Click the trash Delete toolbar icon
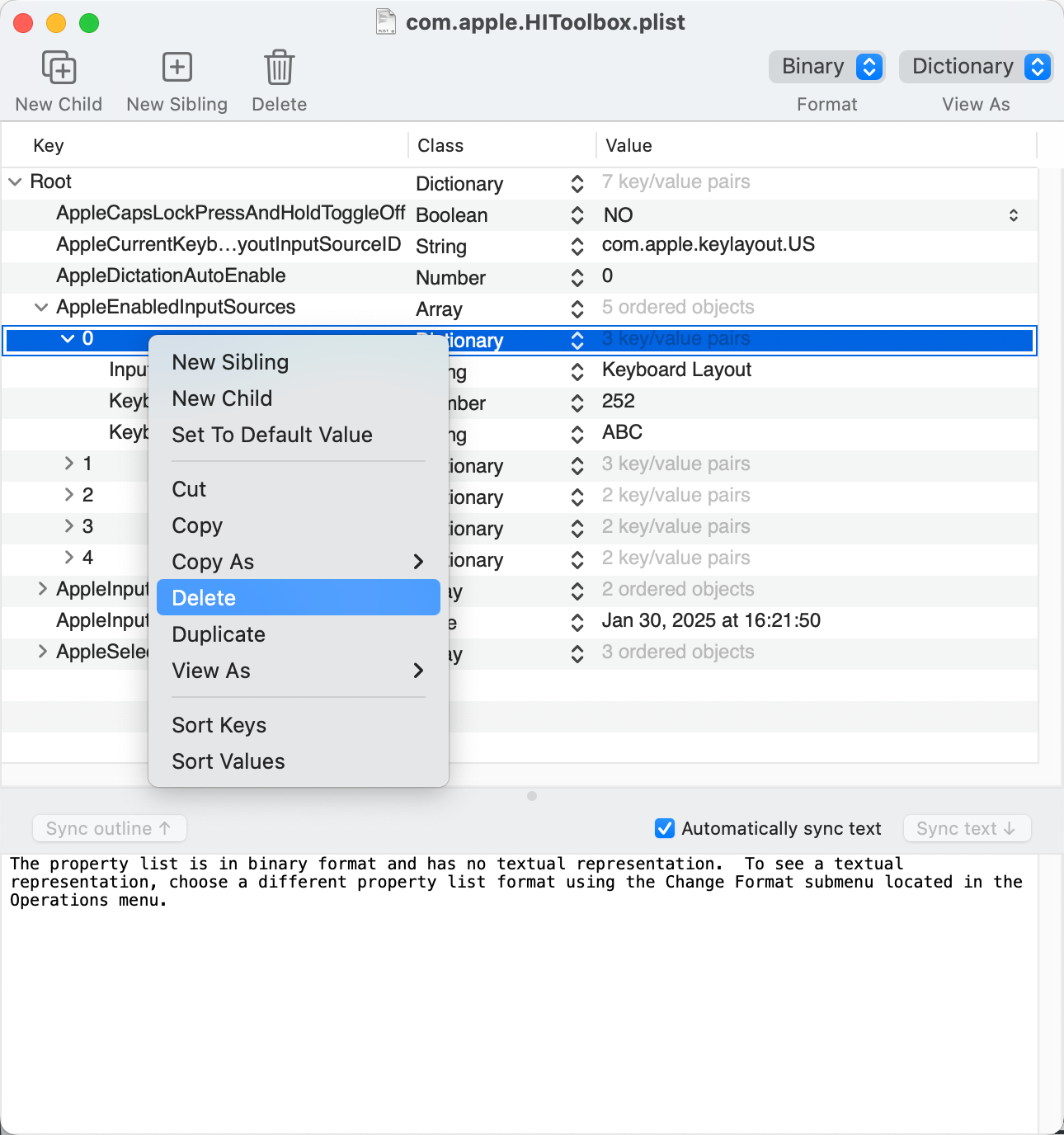Screen dimensions: 1064x1135 [279, 68]
